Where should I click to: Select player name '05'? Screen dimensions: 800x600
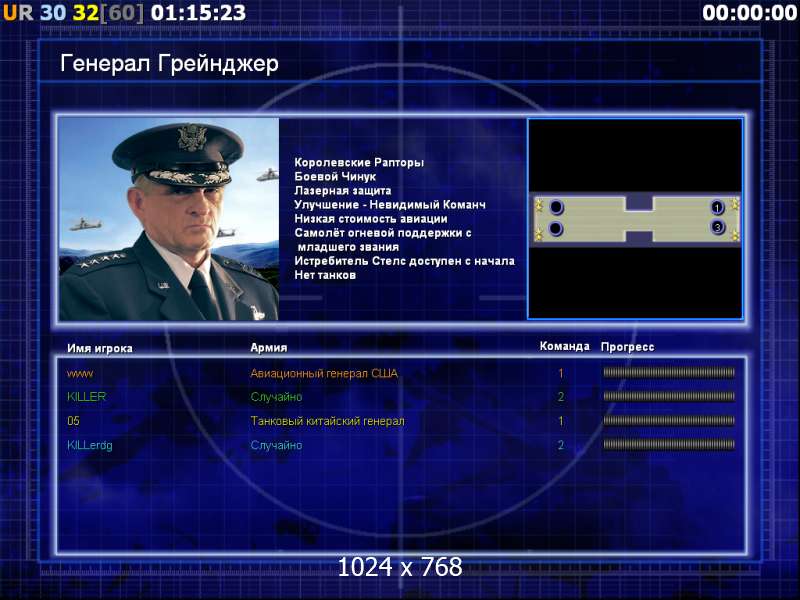(x=73, y=421)
